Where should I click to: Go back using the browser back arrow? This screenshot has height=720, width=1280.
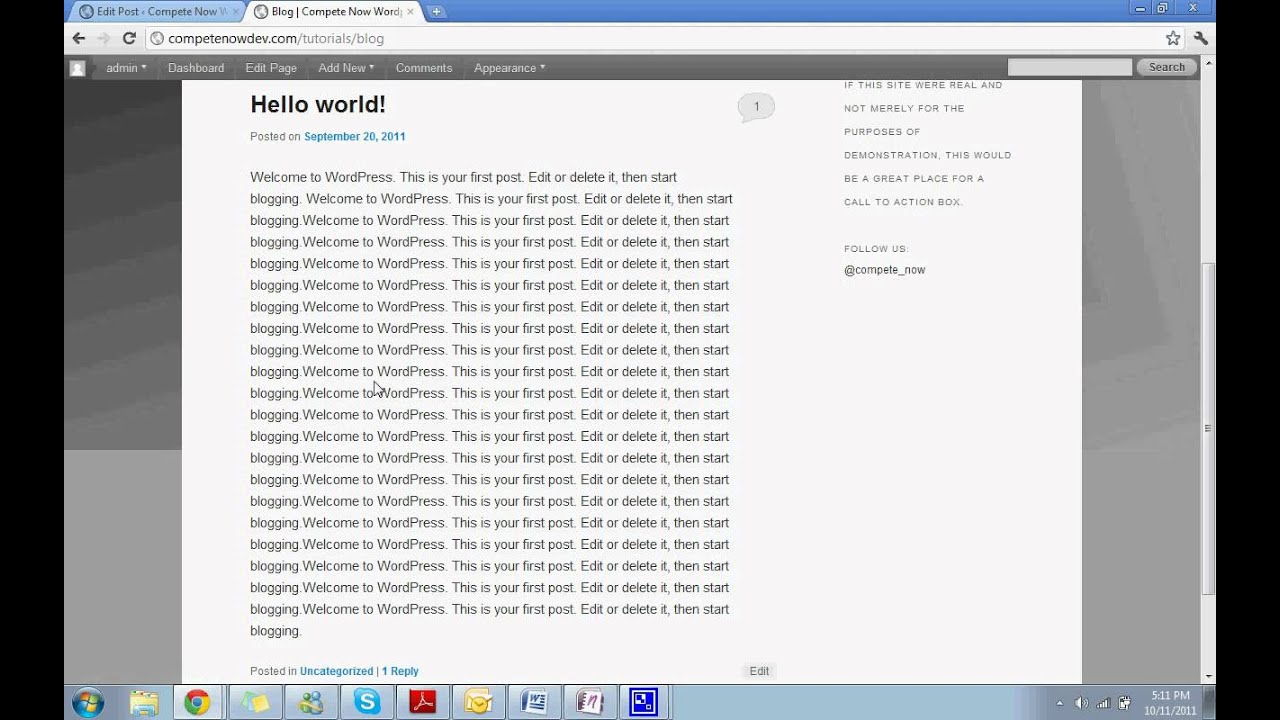point(79,38)
